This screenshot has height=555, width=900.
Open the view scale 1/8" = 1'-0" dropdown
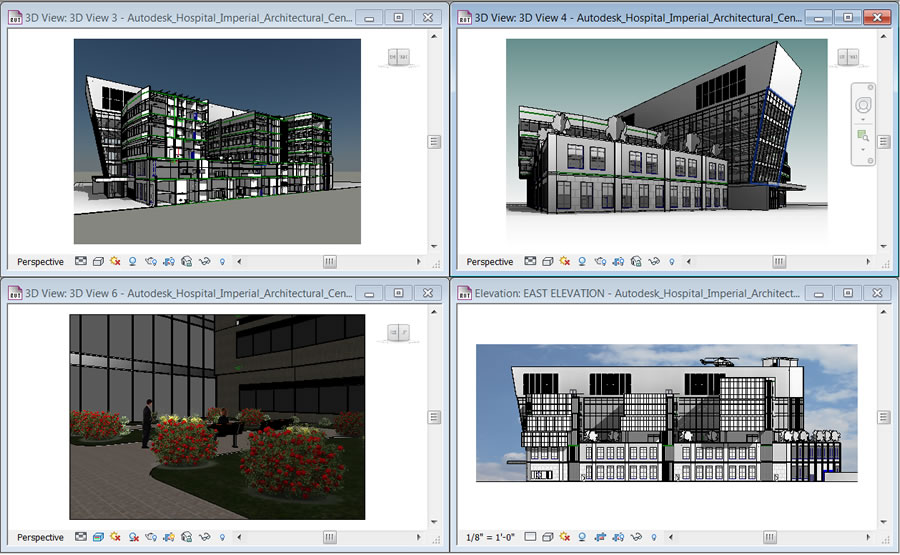coord(490,537)
